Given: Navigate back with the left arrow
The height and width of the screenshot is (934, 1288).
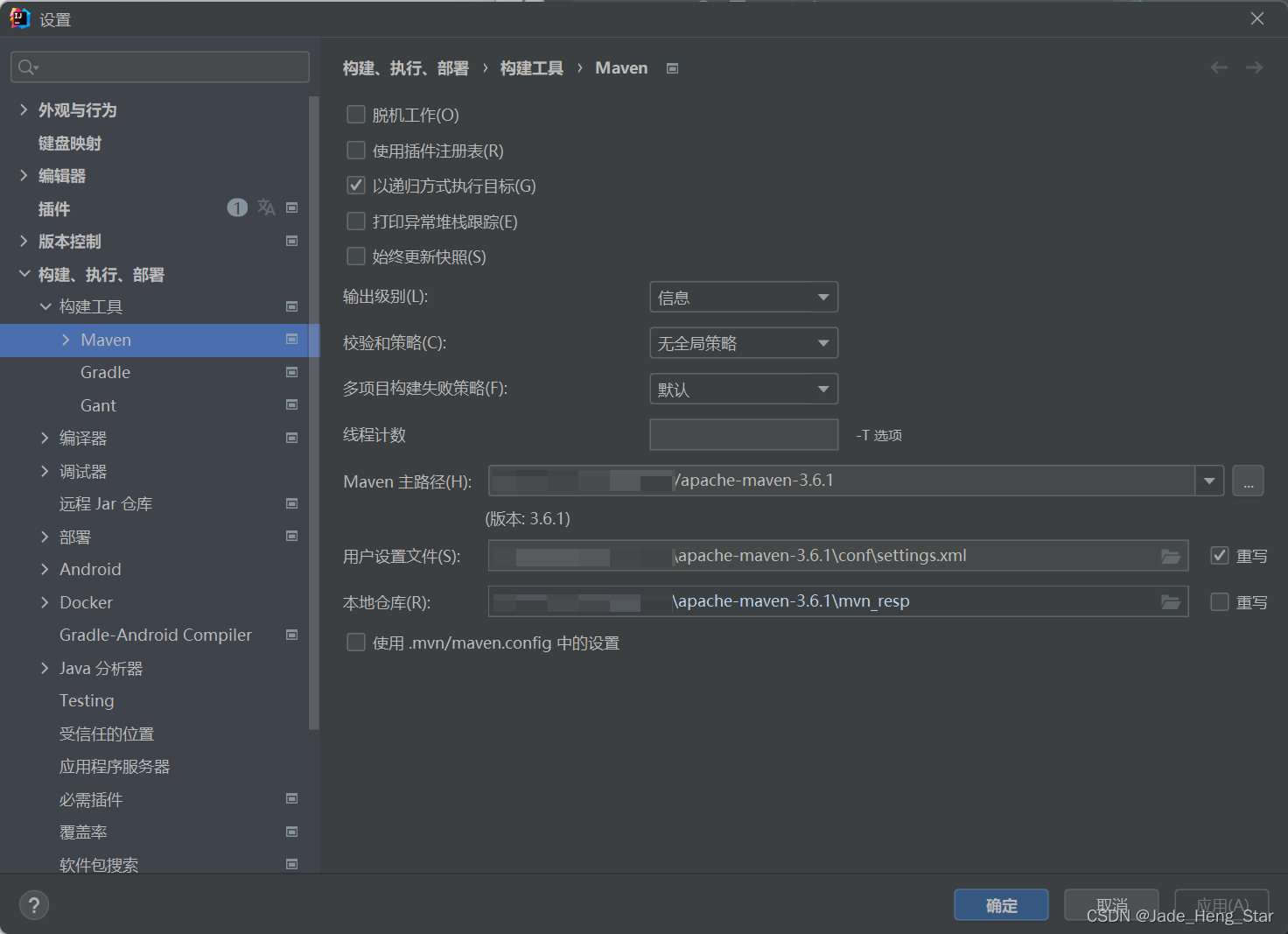Looking at the screenshot, I should pos(1219,67).
